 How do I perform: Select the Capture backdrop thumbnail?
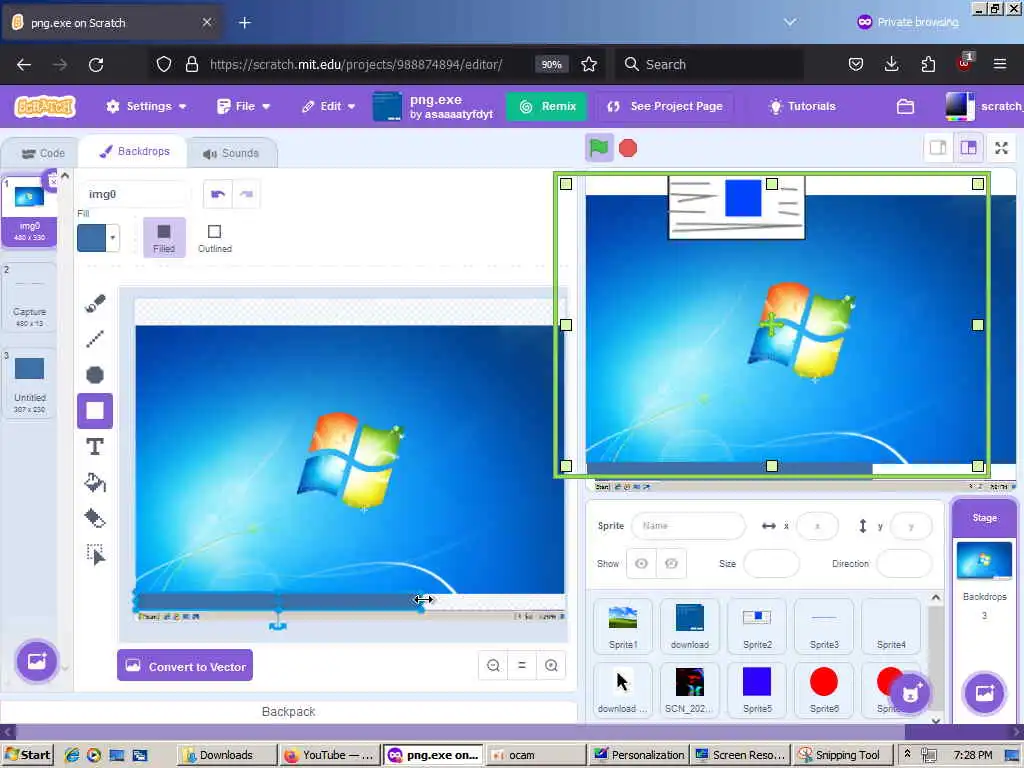click(29, 299)
